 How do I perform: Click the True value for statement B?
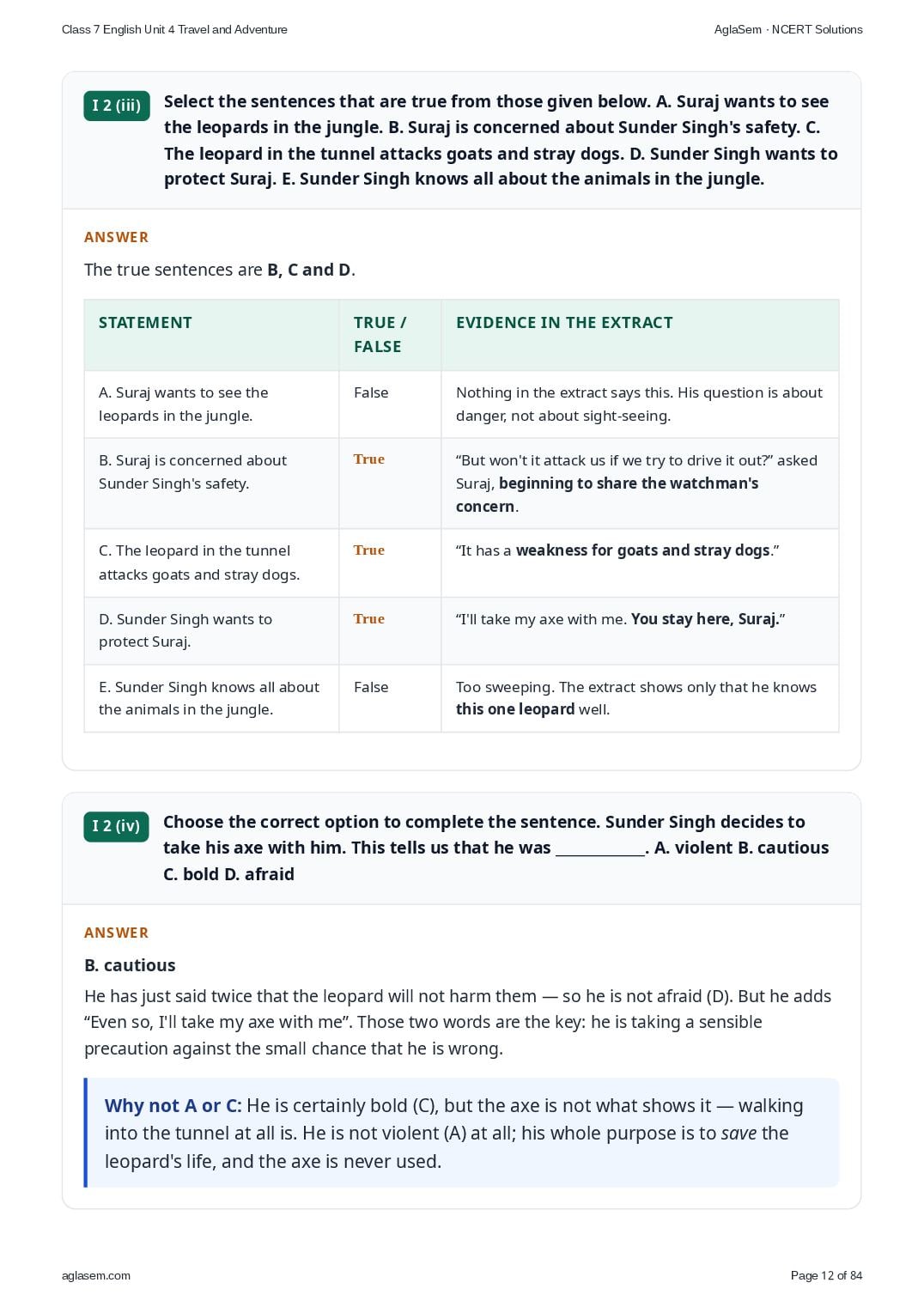[369, 459]
